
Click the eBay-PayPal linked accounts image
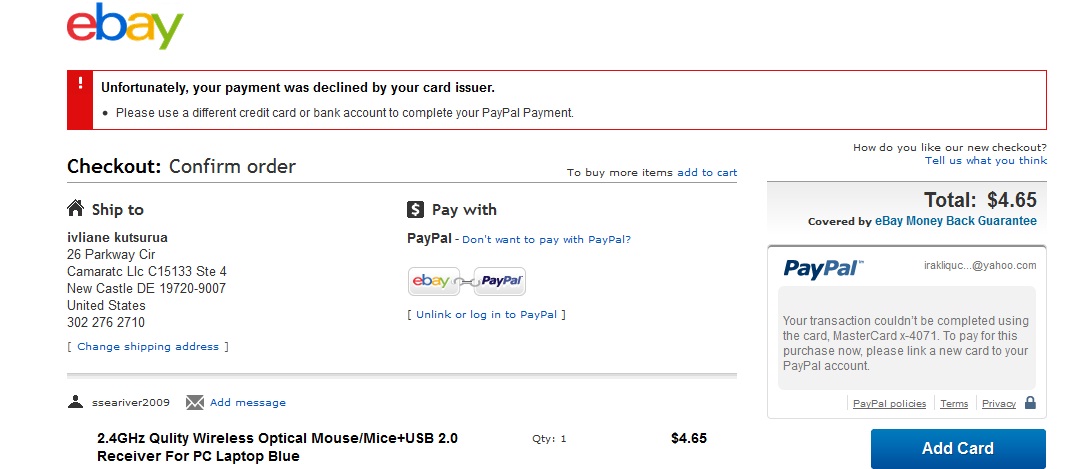point(467,281)
